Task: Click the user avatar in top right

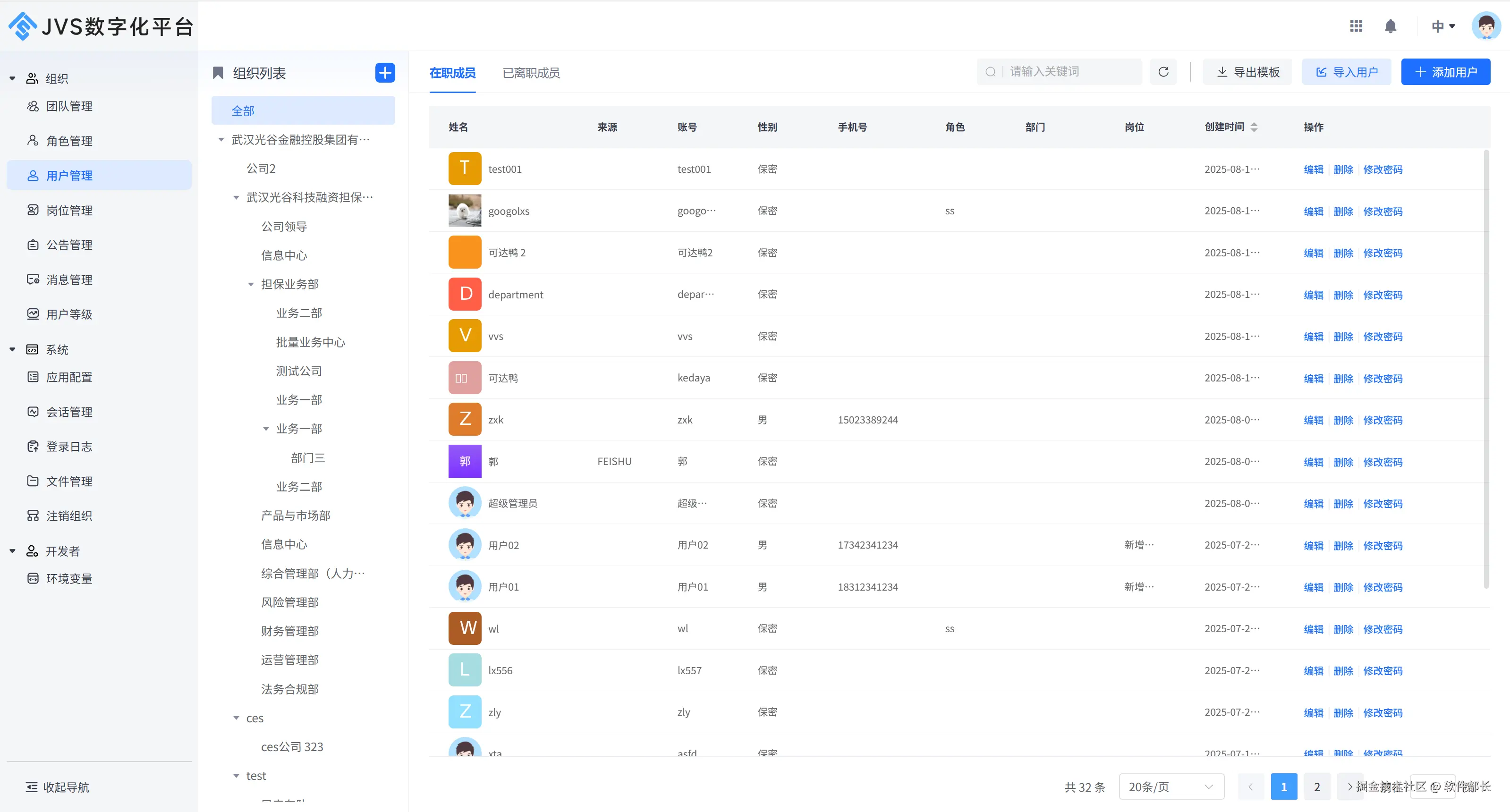Action: [1485, 26]
